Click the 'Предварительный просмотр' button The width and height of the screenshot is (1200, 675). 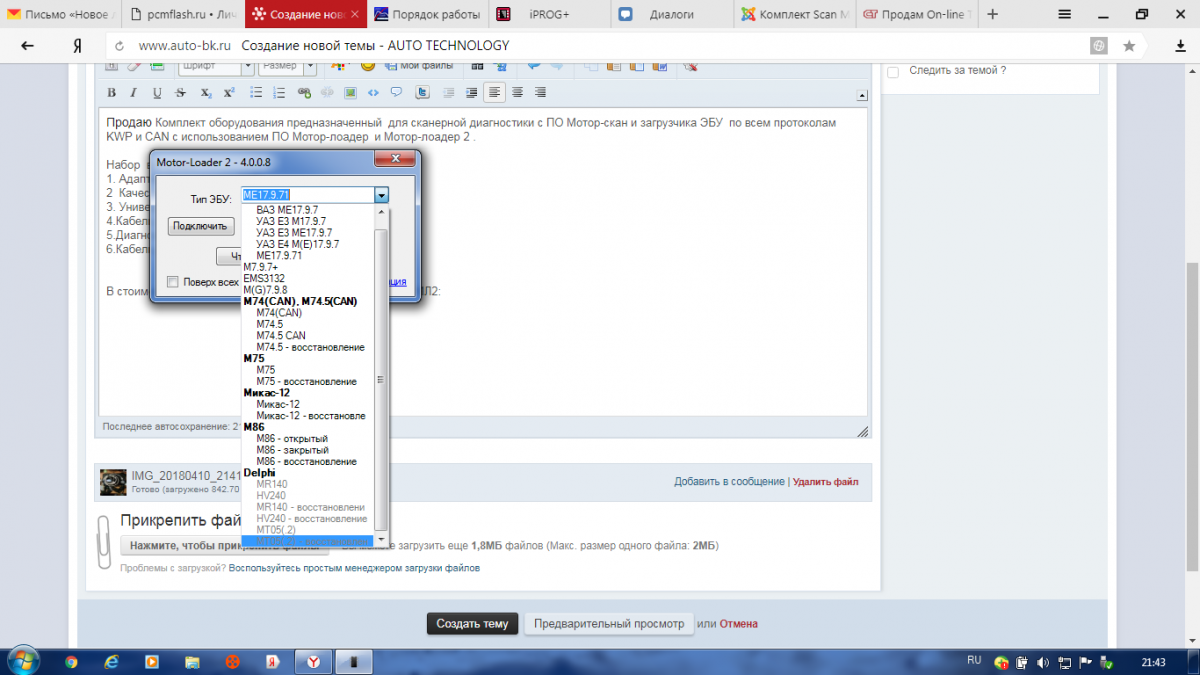pos(609,623)
